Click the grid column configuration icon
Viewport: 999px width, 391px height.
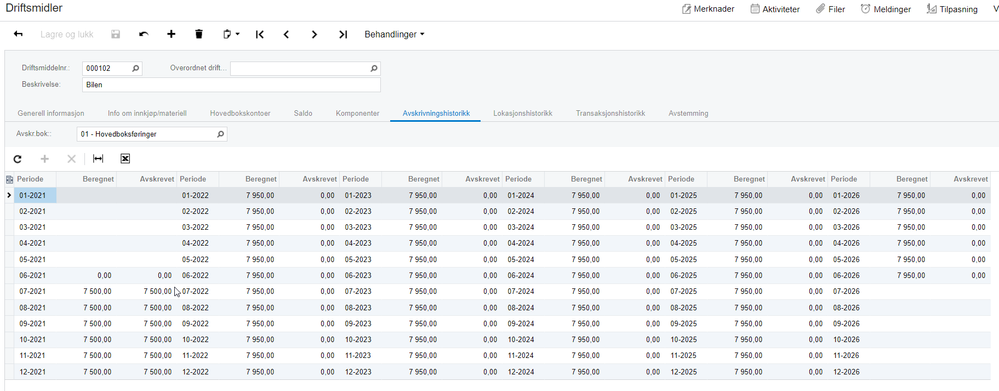coord(9,180)
